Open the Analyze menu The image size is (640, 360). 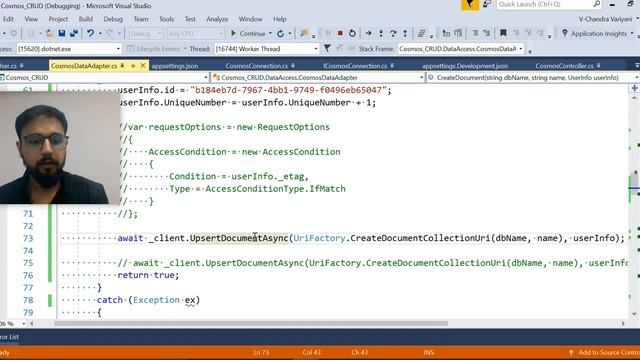point(217,19)
